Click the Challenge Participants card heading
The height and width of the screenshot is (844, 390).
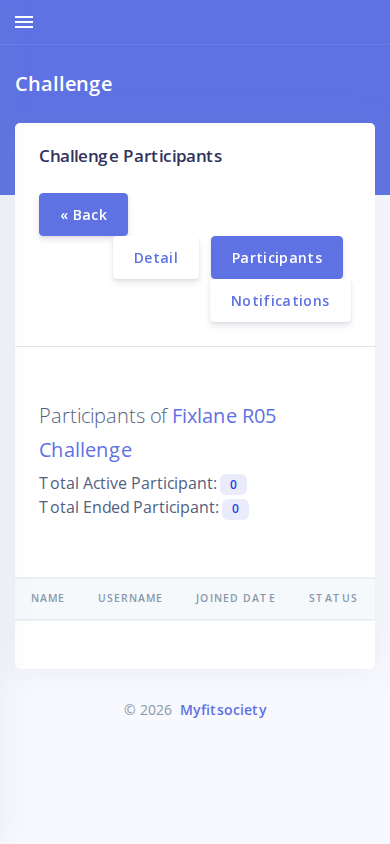click(131, 156)
